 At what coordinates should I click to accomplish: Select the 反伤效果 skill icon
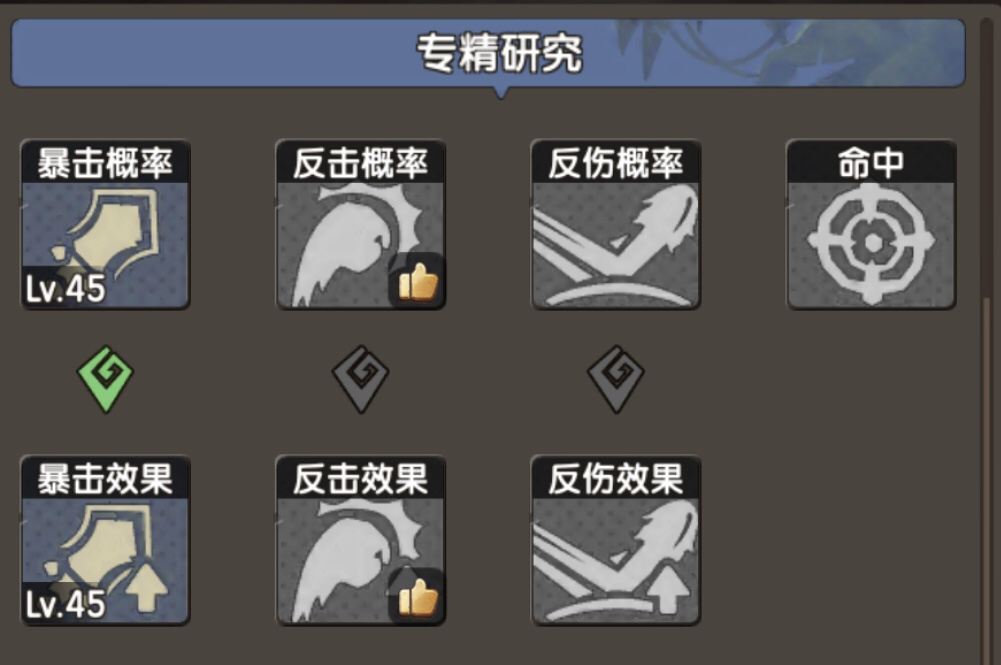pos(616,540)
